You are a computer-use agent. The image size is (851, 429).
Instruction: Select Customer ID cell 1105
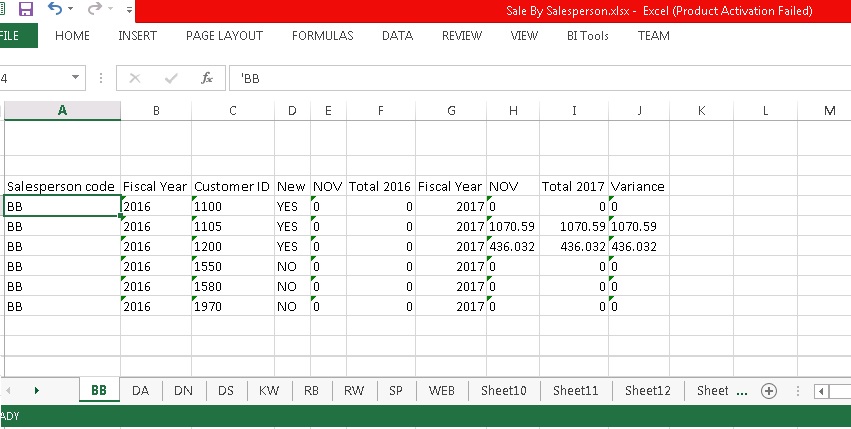tap(233, 226)
